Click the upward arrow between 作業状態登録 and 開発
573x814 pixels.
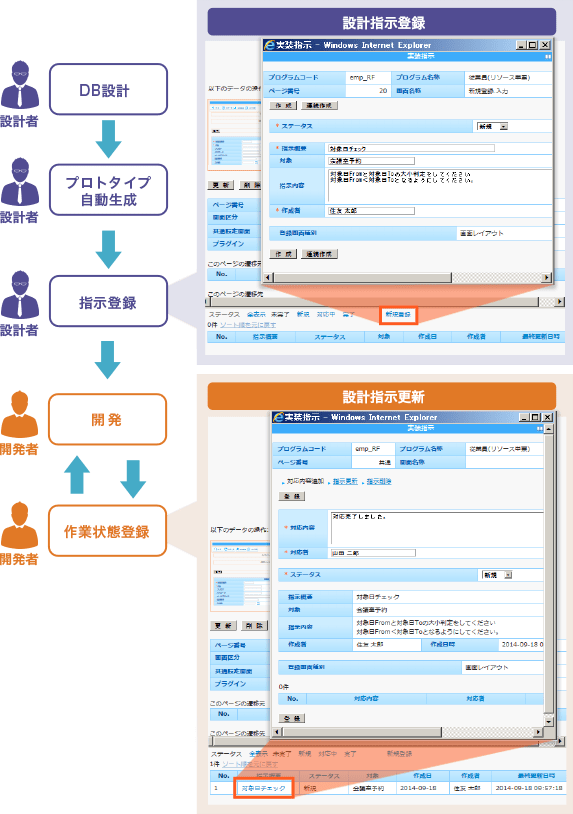77,474
